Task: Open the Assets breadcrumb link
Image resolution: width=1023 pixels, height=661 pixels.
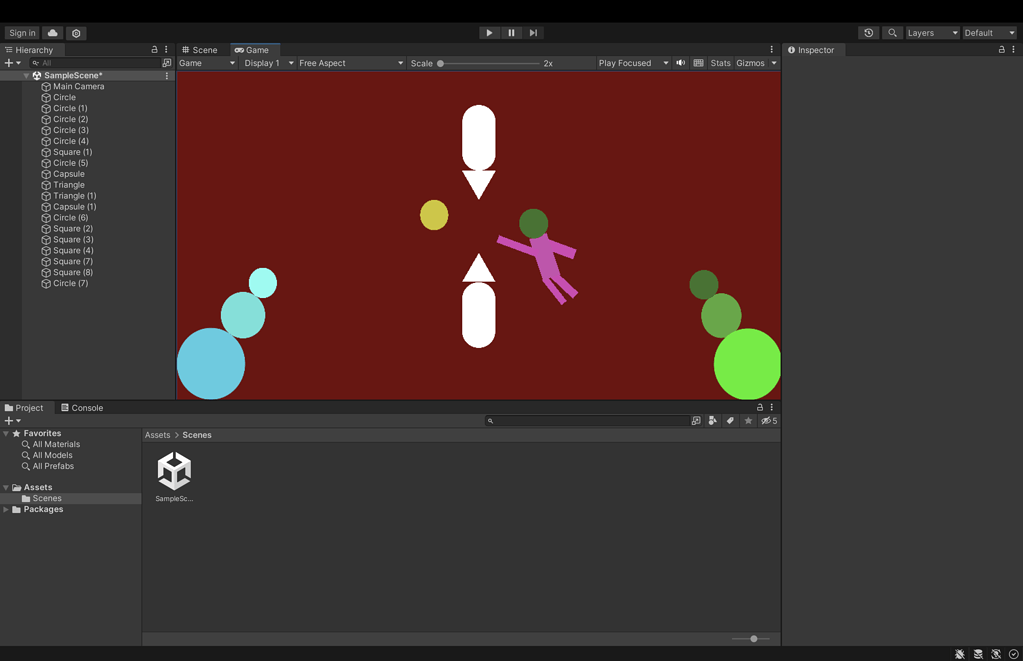Action: (157, 435)
